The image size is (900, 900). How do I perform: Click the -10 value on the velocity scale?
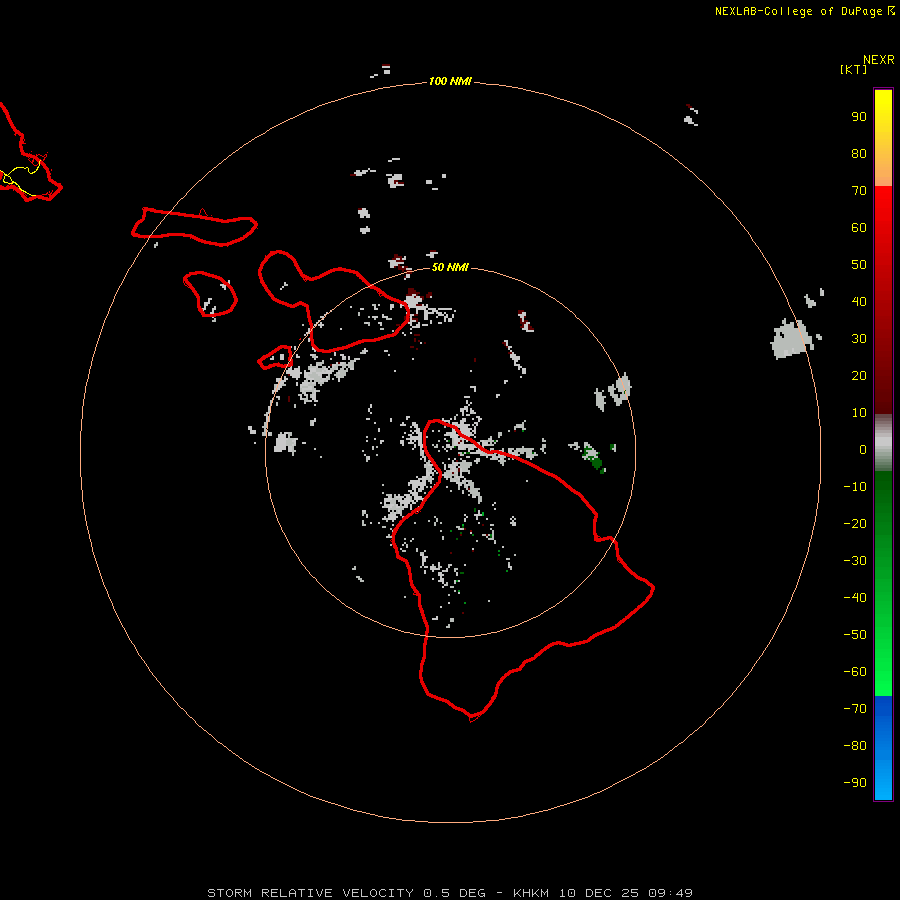[x=855, y=487]
